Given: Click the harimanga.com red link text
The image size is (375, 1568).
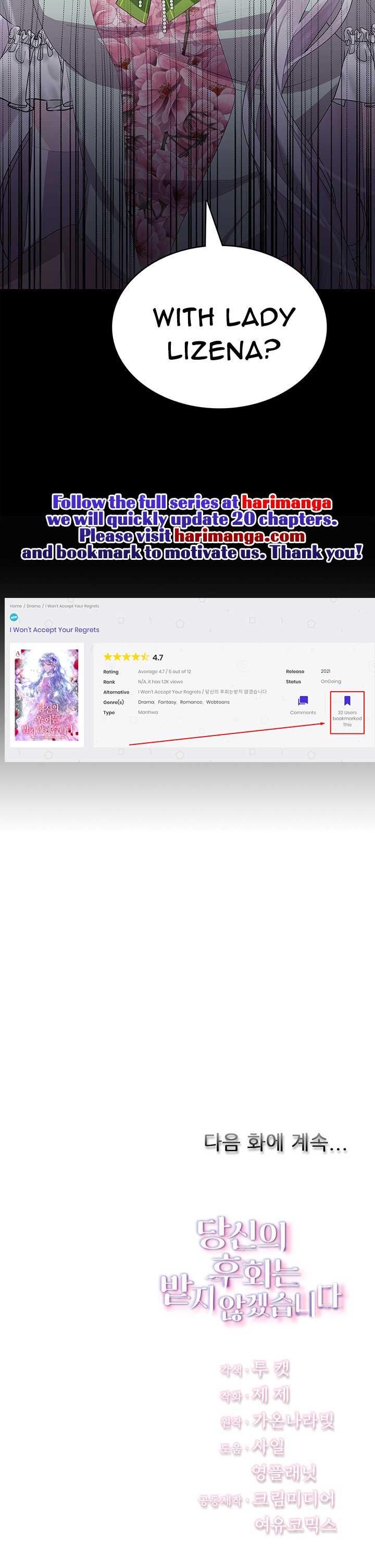Looking at the screenshot, I should point(240,536).
